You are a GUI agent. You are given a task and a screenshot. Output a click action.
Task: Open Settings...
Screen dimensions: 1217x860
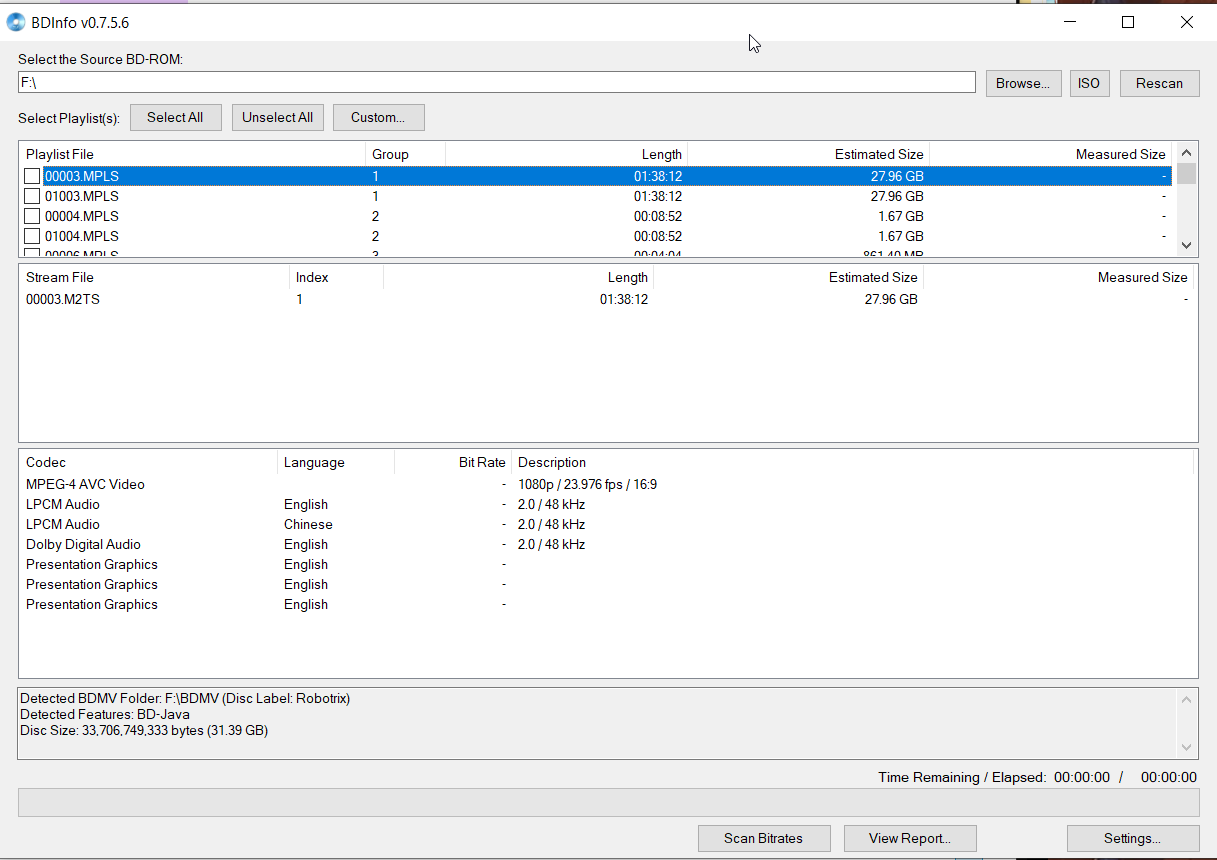tap(1133, 838)
